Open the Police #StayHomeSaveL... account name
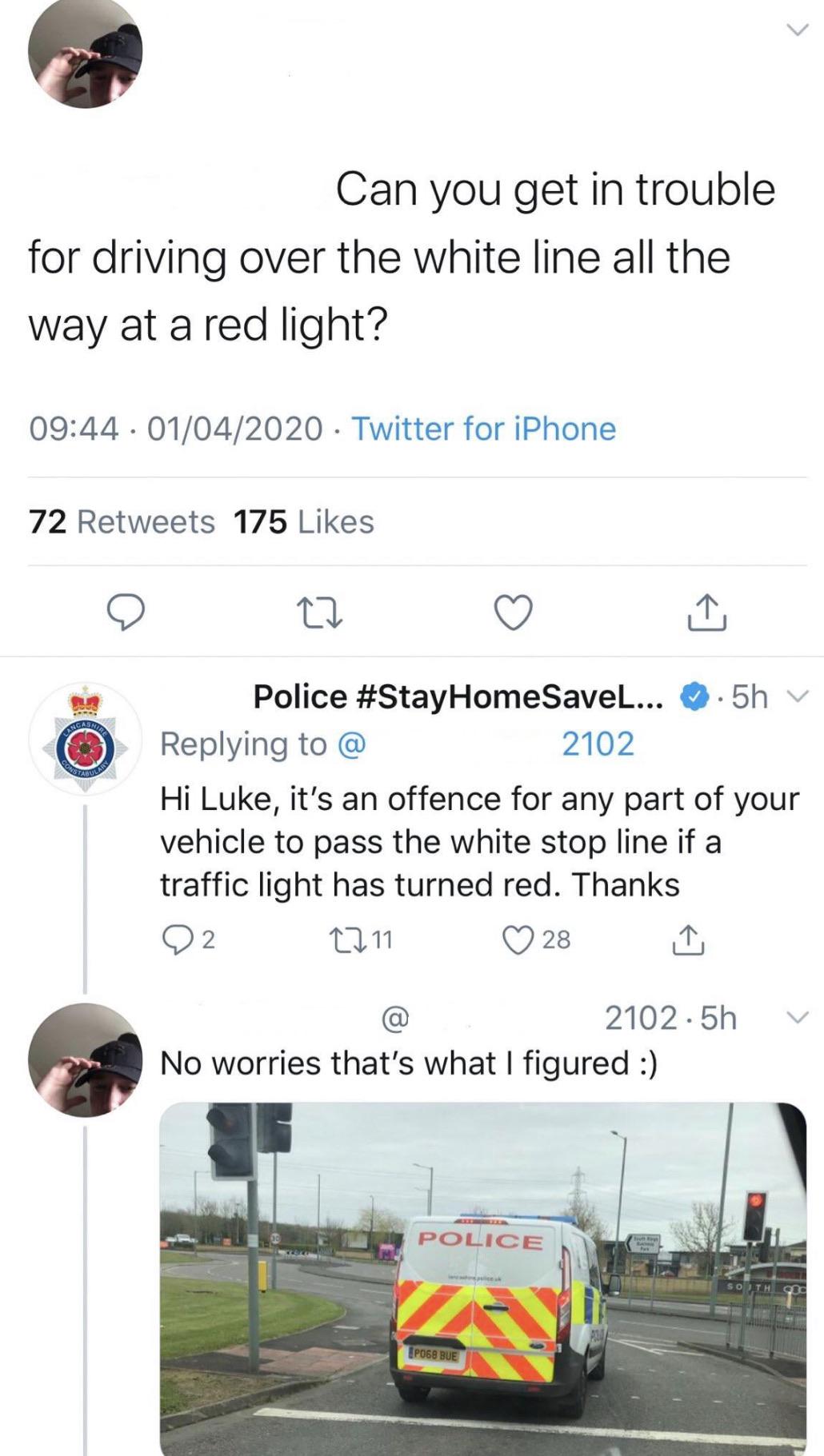824x1456 pixels. click(458, 697)
